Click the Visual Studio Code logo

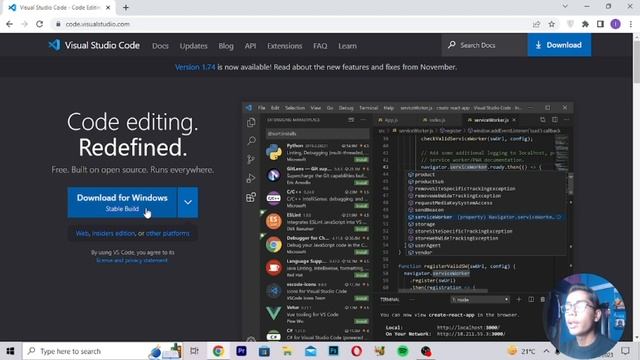tap(94, 45)
